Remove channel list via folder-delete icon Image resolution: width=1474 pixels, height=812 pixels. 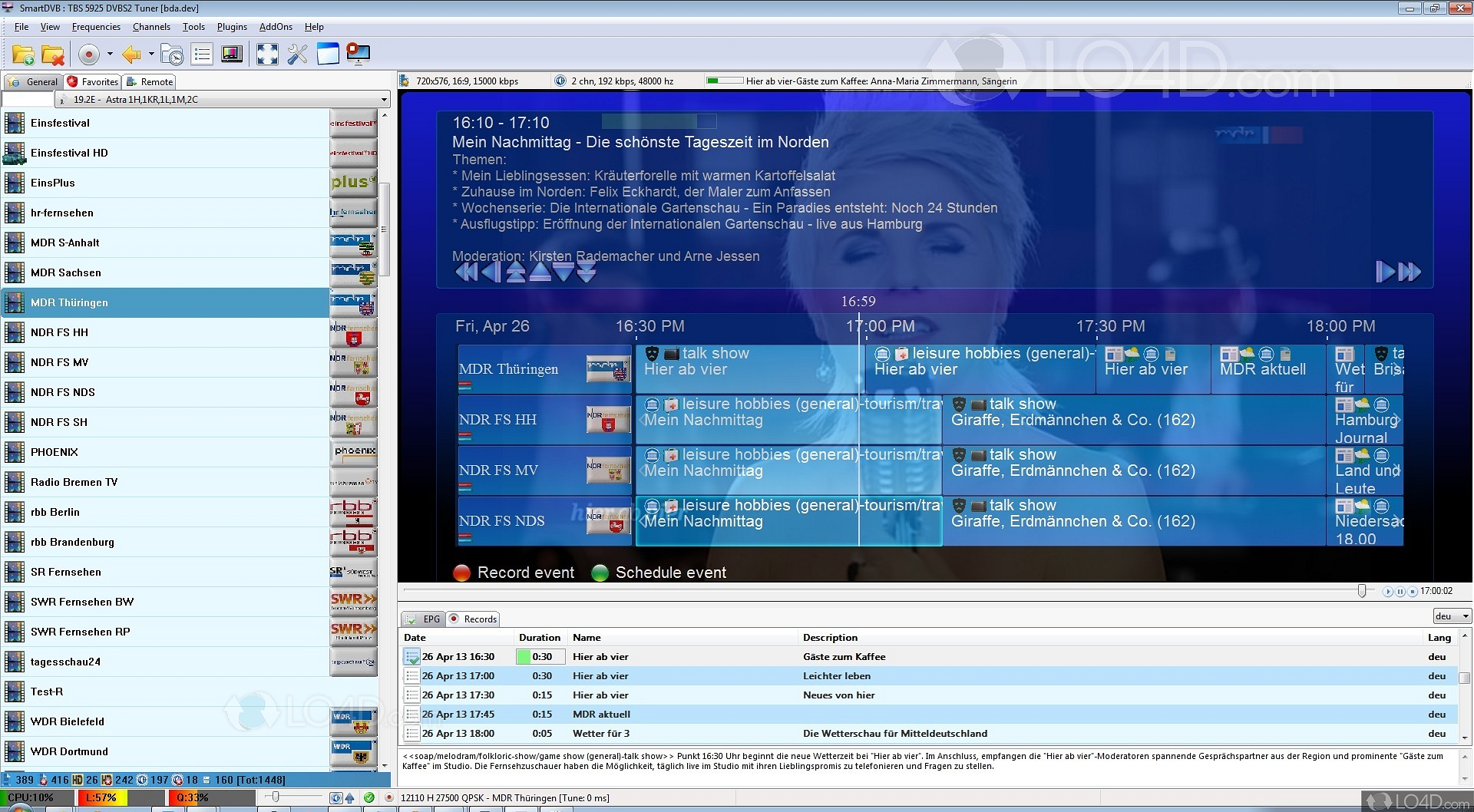pos(52,54)
